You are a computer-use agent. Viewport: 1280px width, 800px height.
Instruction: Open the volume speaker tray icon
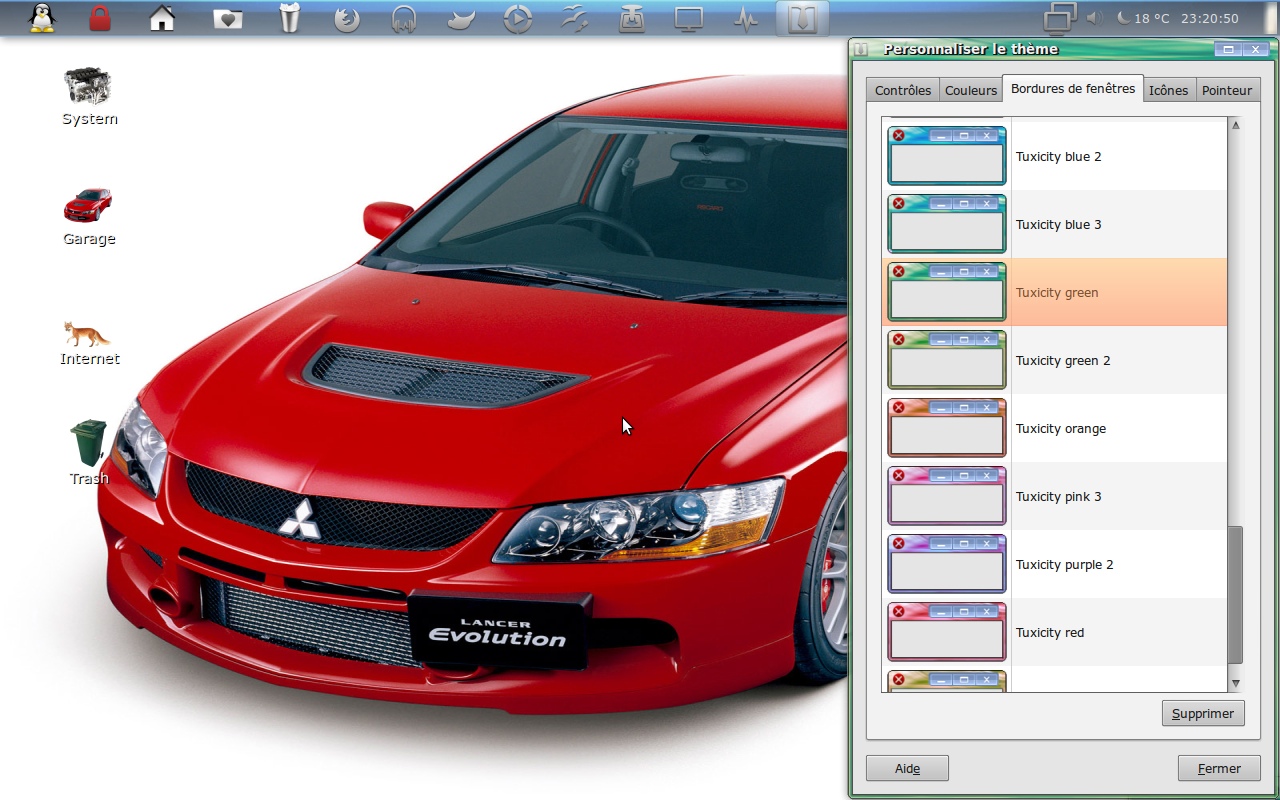pyautogui.click(x=1093, y=18)
